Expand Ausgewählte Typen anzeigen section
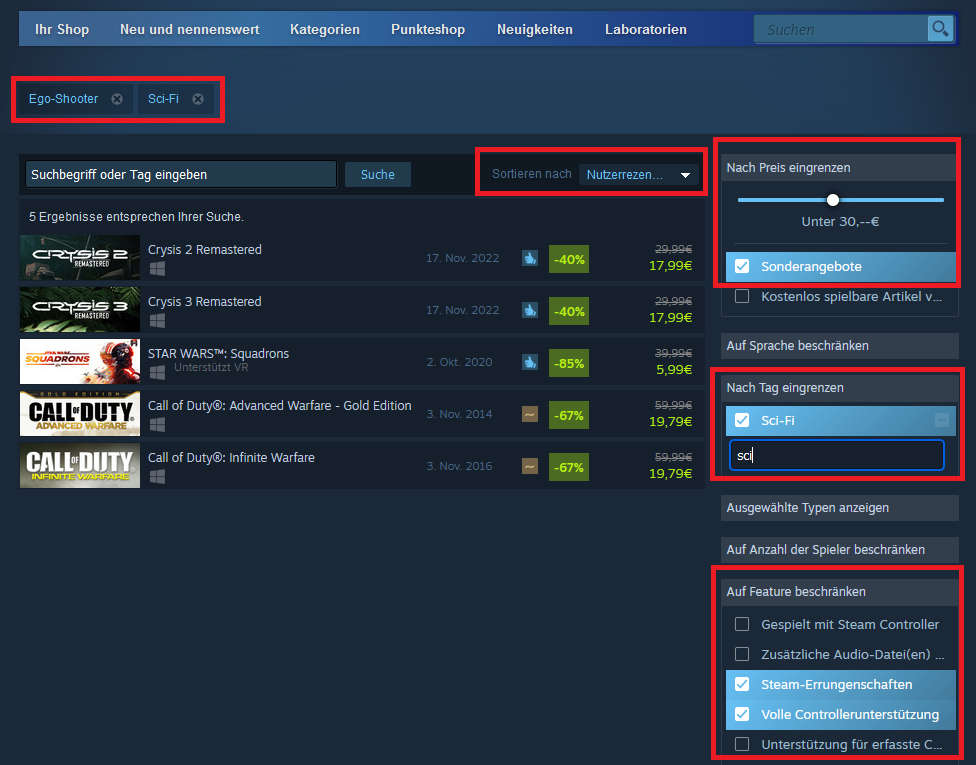Viewport: 976px width, 765px height. (839, 508)
